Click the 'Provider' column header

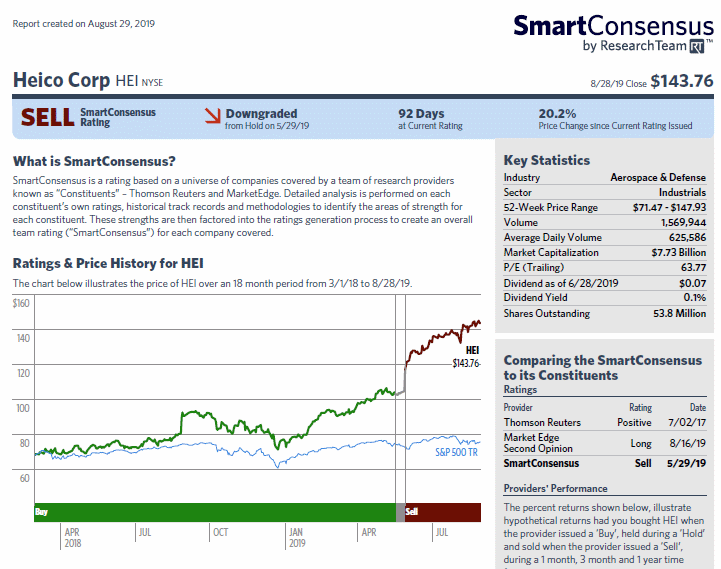518,408
